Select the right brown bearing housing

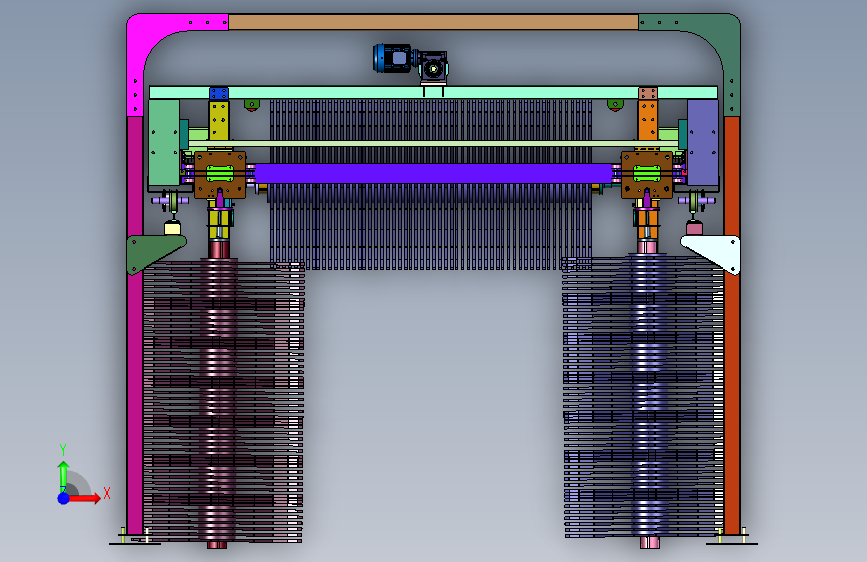tap(647, 175)
